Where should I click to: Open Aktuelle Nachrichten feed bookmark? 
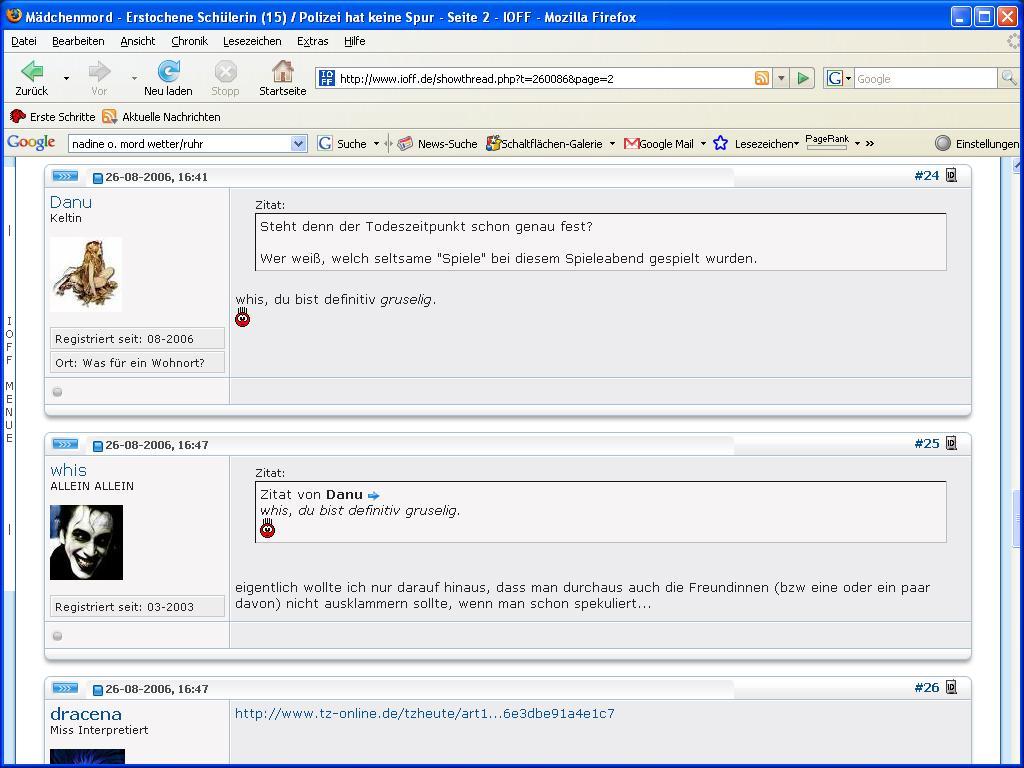pyautogui.click(x=161, y=117)
